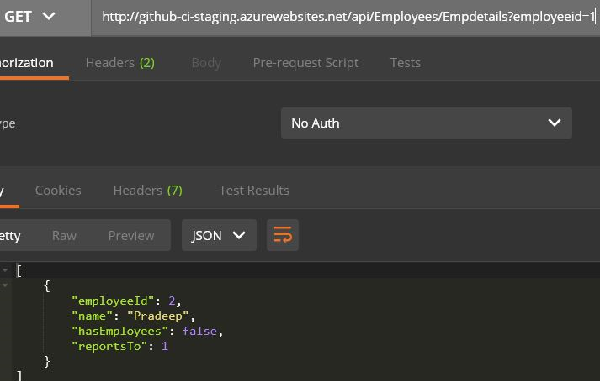Switch response view to Raw

64,235
